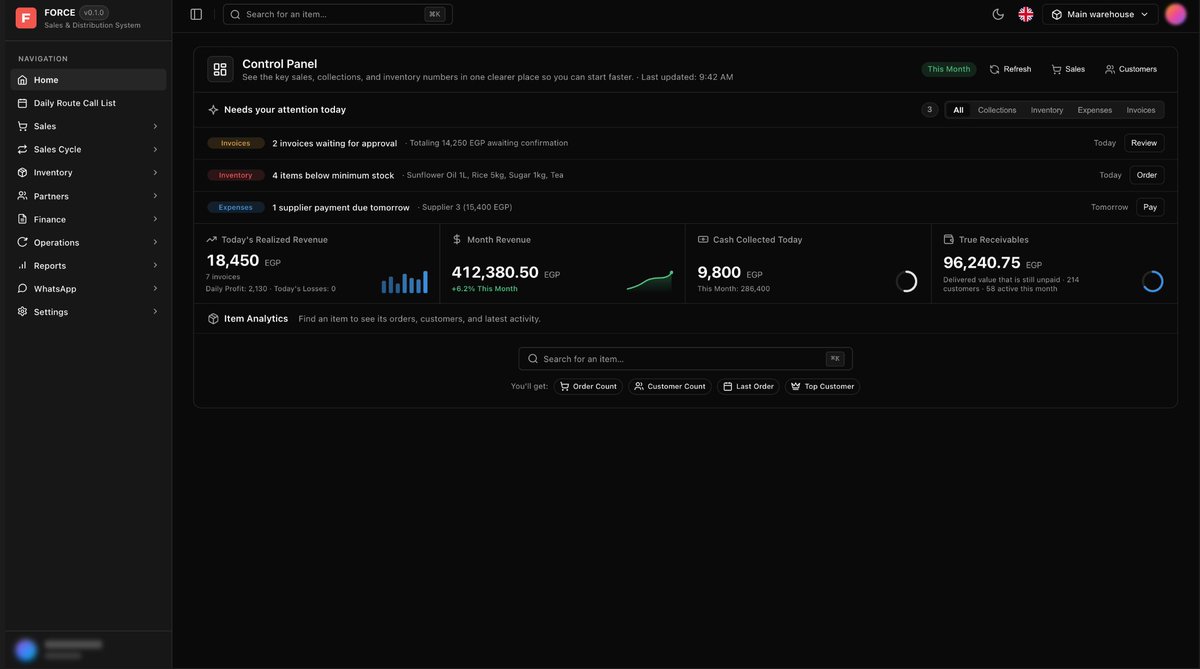The image size is (1200, 669).
Task: Open Sales from the header shortcut
Action: [1068, 69]
